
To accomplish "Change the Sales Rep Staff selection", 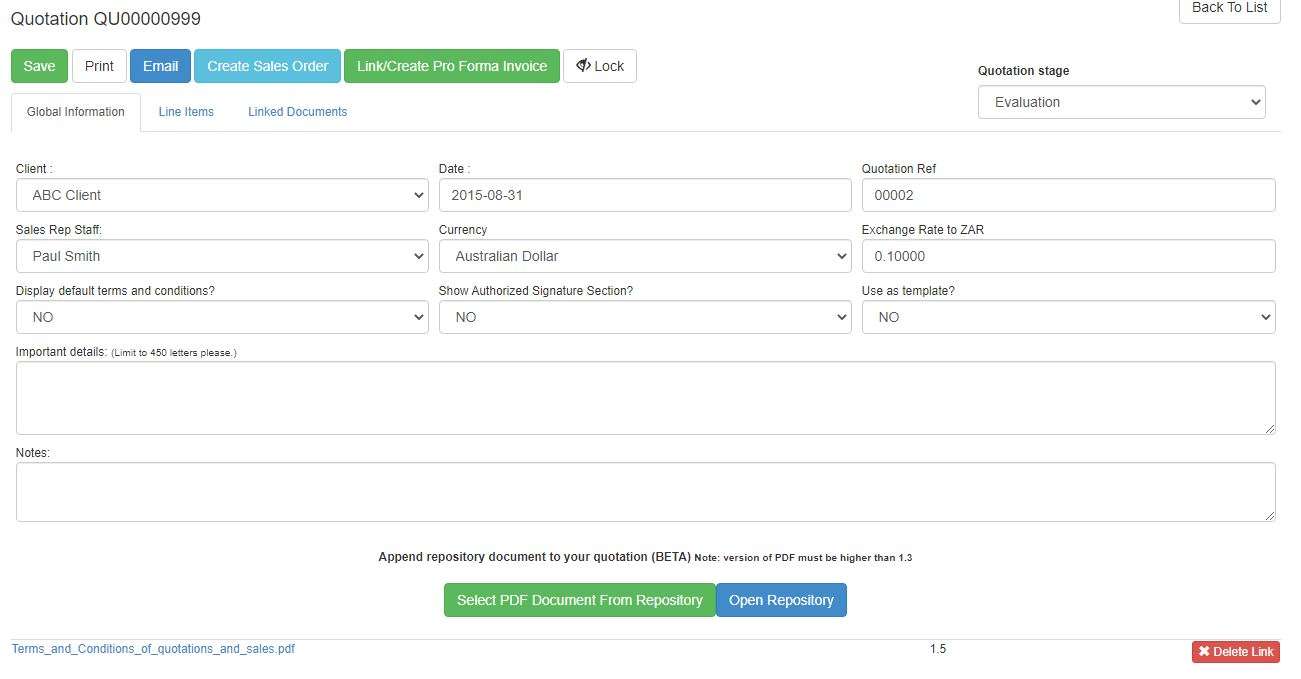I will (222, 256).
